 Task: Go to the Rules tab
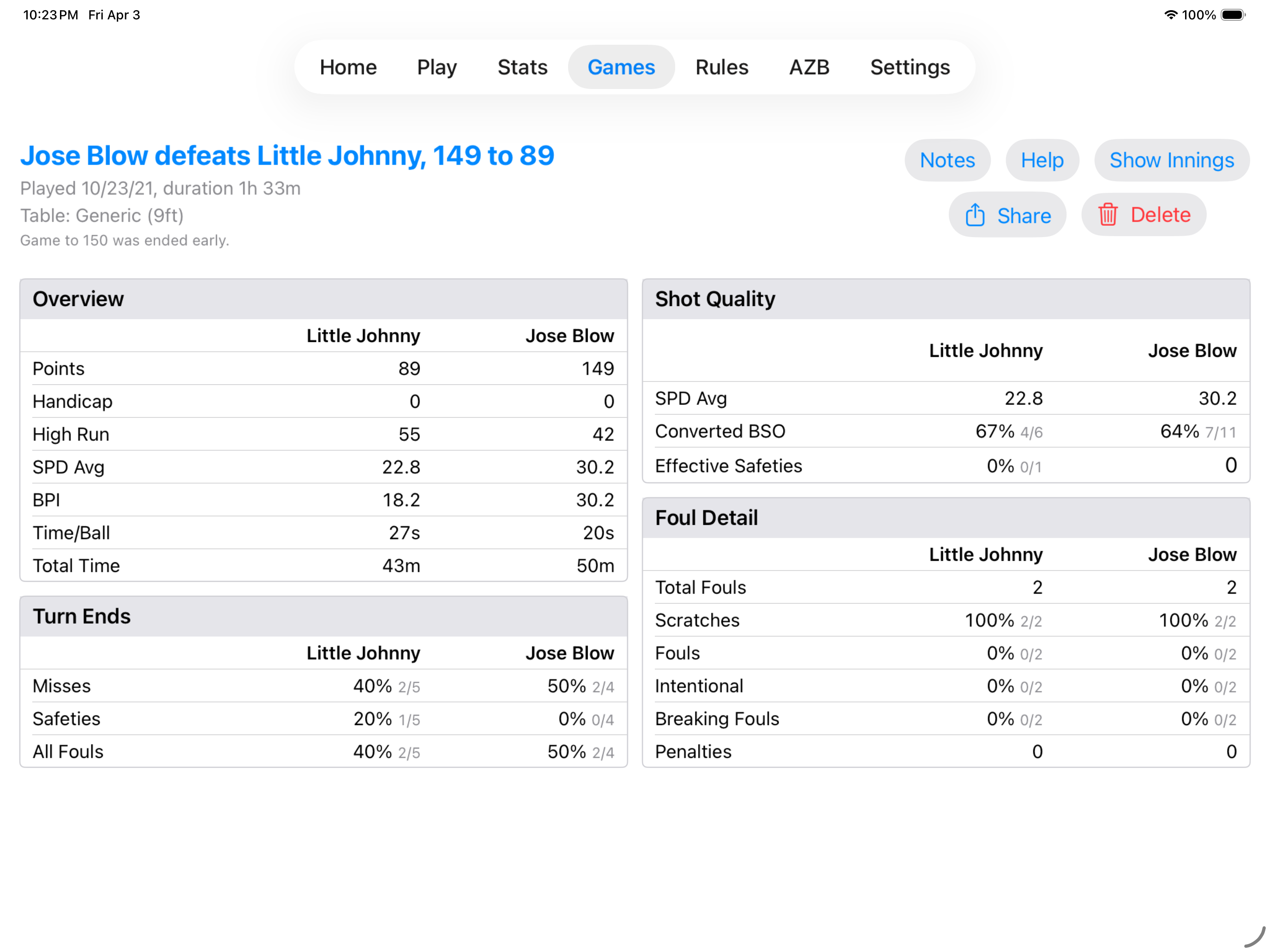[x=721, y=67]
